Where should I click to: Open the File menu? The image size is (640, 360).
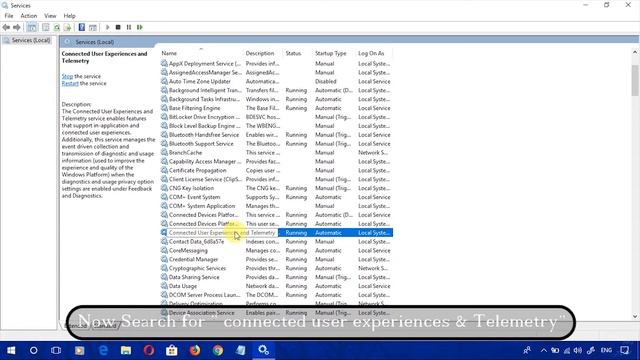coord(9,16)
